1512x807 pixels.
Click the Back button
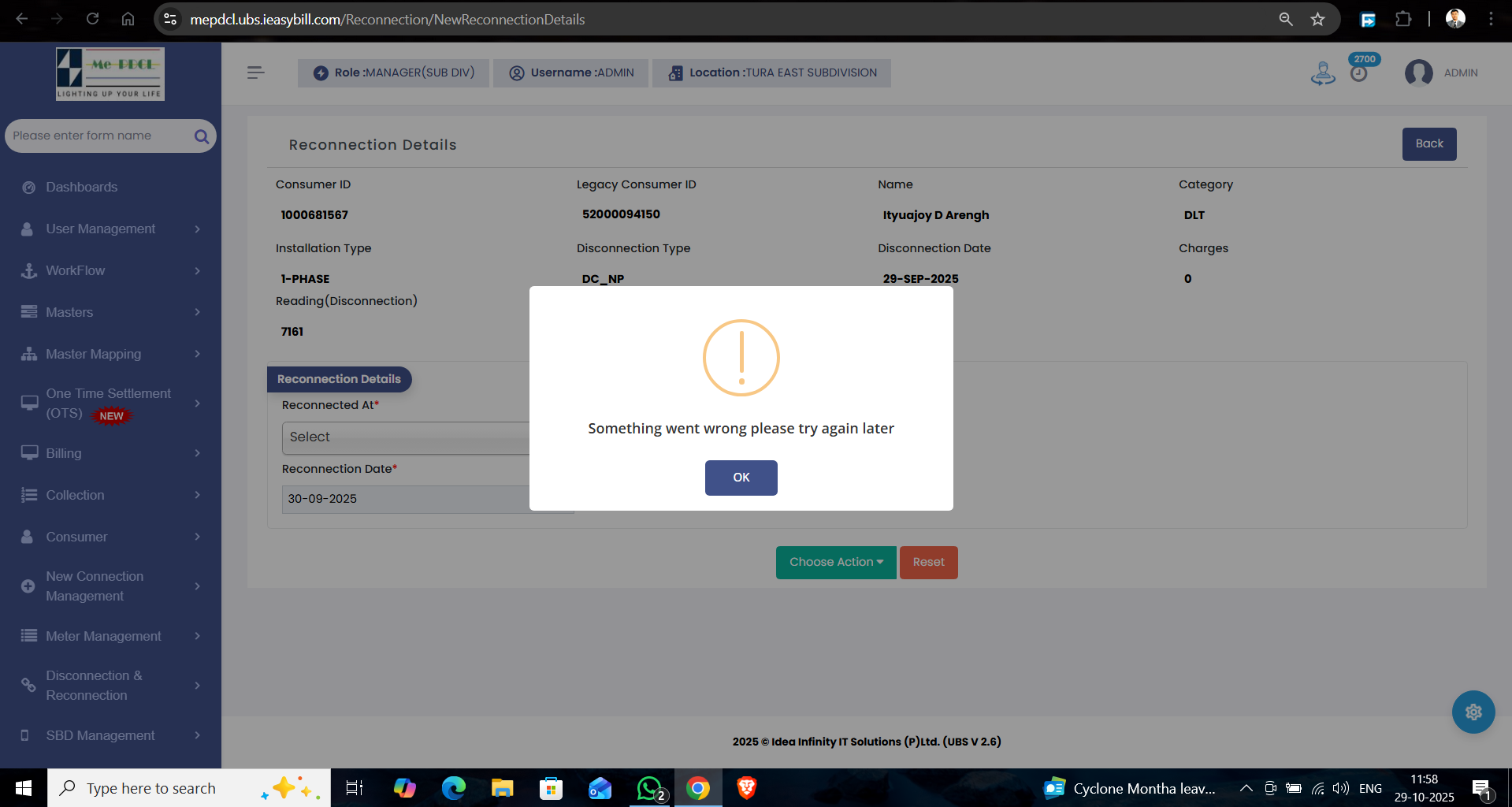pyautogui.click(x=1429, y=144)
